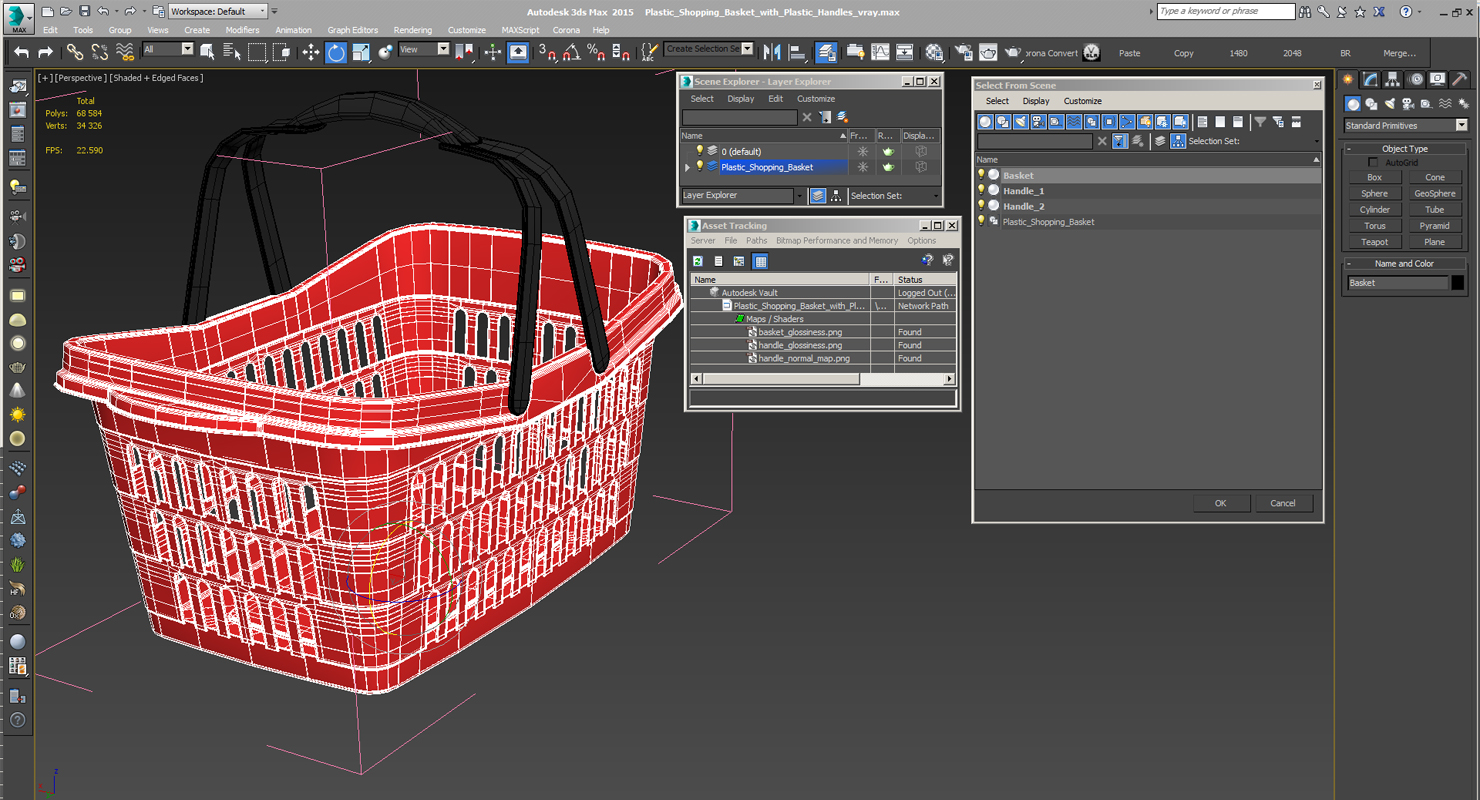This screenshot has width=1480, height=800.
Task: Open the Workspace: Default dropdown
Action: pyautogui.click(x=217, y=11)
